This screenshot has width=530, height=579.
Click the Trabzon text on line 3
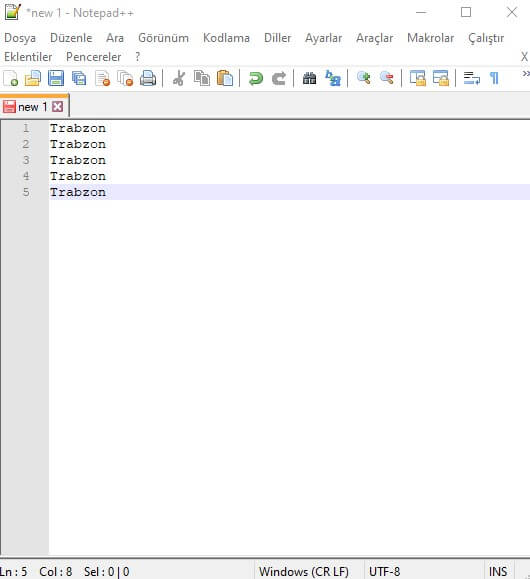[x=78, y=160]
